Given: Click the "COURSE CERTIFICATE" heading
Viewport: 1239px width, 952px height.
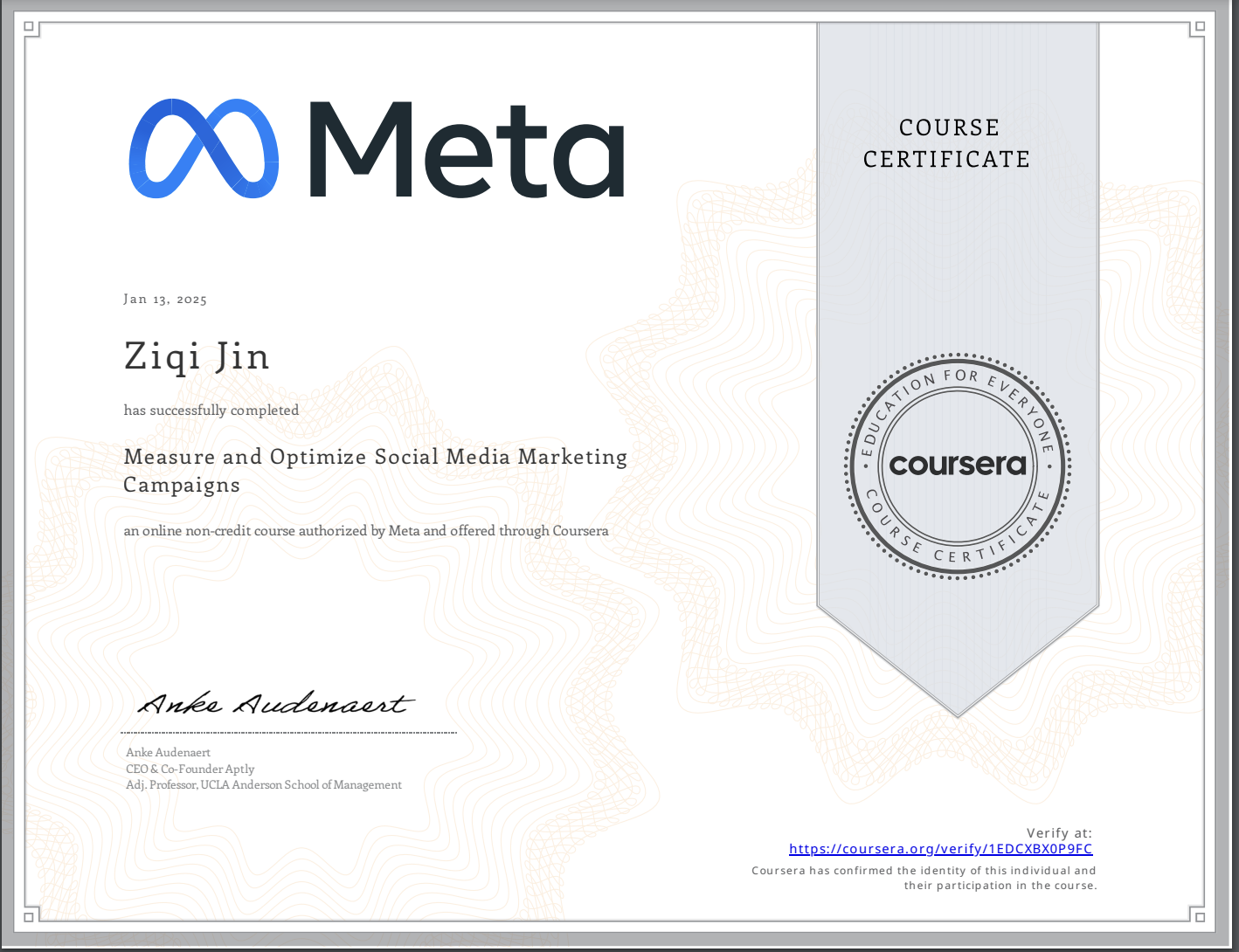Looking at the screenshot, I should click(x=948, y=143).
